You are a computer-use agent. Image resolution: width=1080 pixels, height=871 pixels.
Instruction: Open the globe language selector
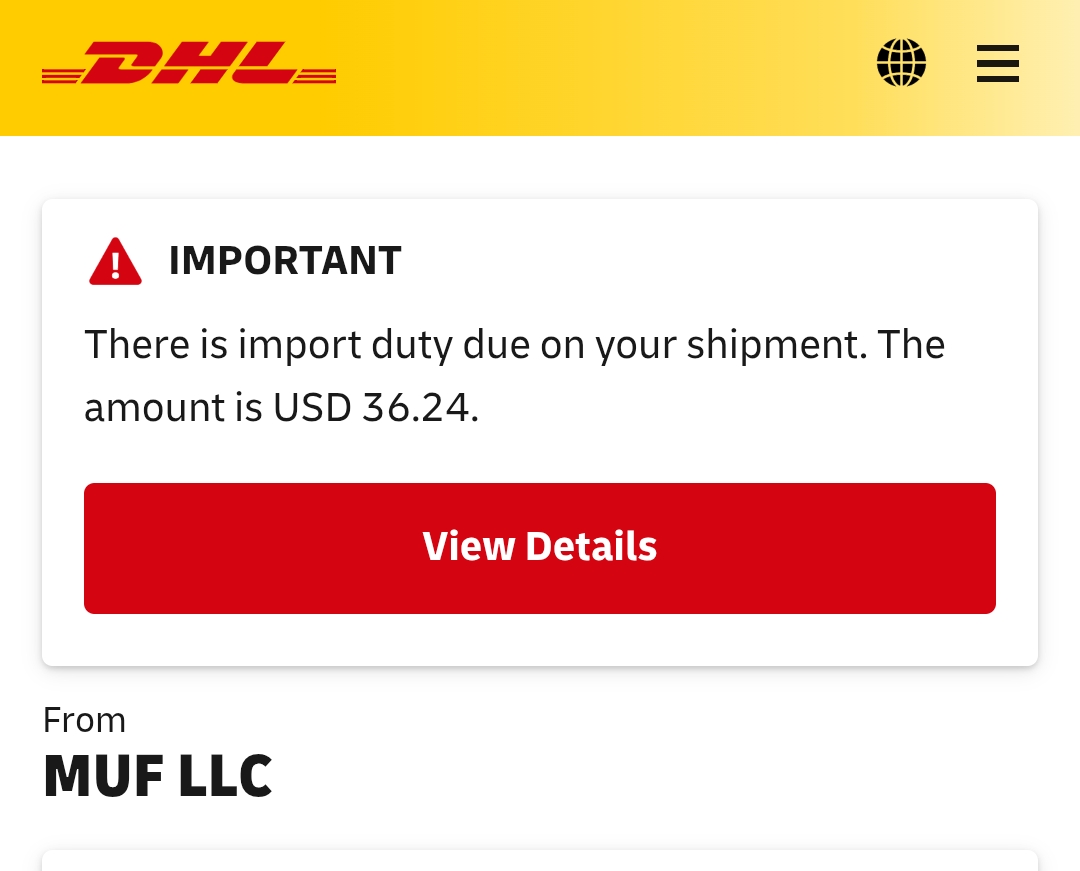tap(901, 63)
